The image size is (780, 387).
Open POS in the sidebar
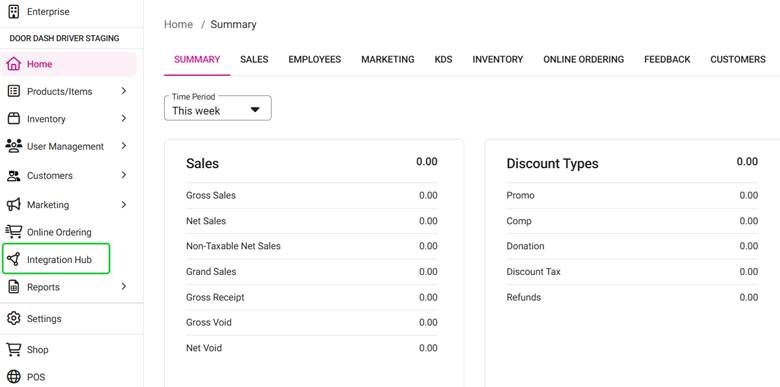(x=36, y=377)
